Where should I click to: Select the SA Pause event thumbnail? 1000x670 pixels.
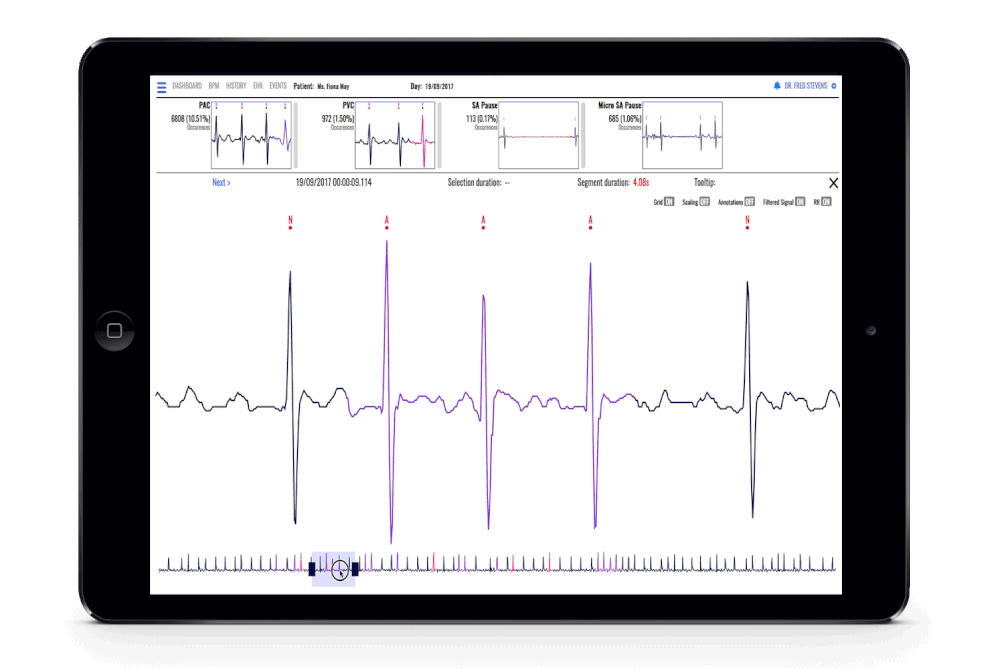pyautogui.click(x=540, y=133)
